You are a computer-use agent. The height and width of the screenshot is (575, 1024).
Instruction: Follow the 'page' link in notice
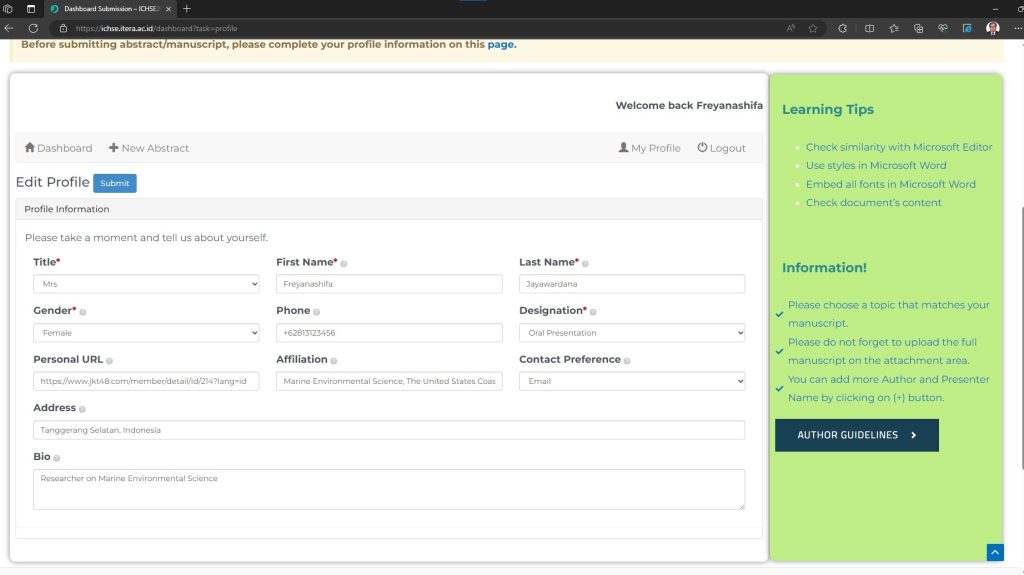(500, 44)
